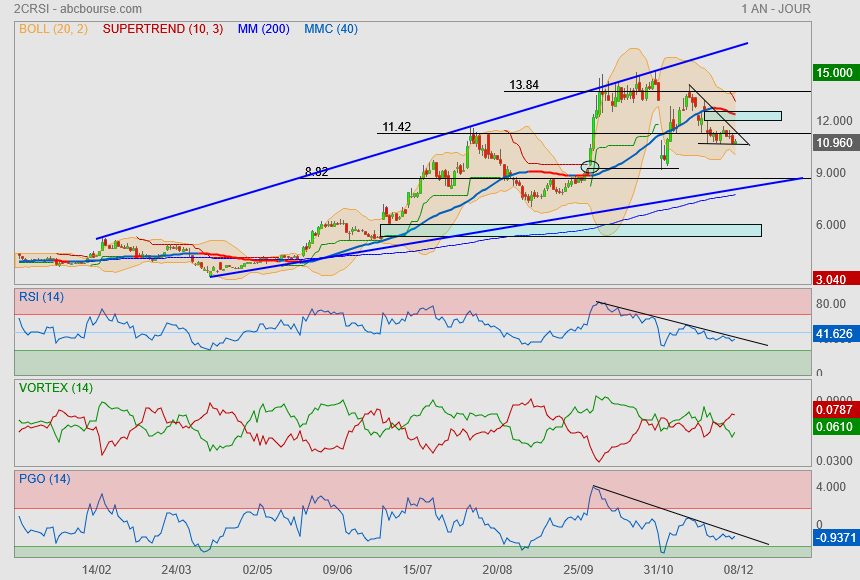Viewport: 860px width, 580px height.
Task: Select the 11.42 horizontal level label
Action: (x=396, y=127)
